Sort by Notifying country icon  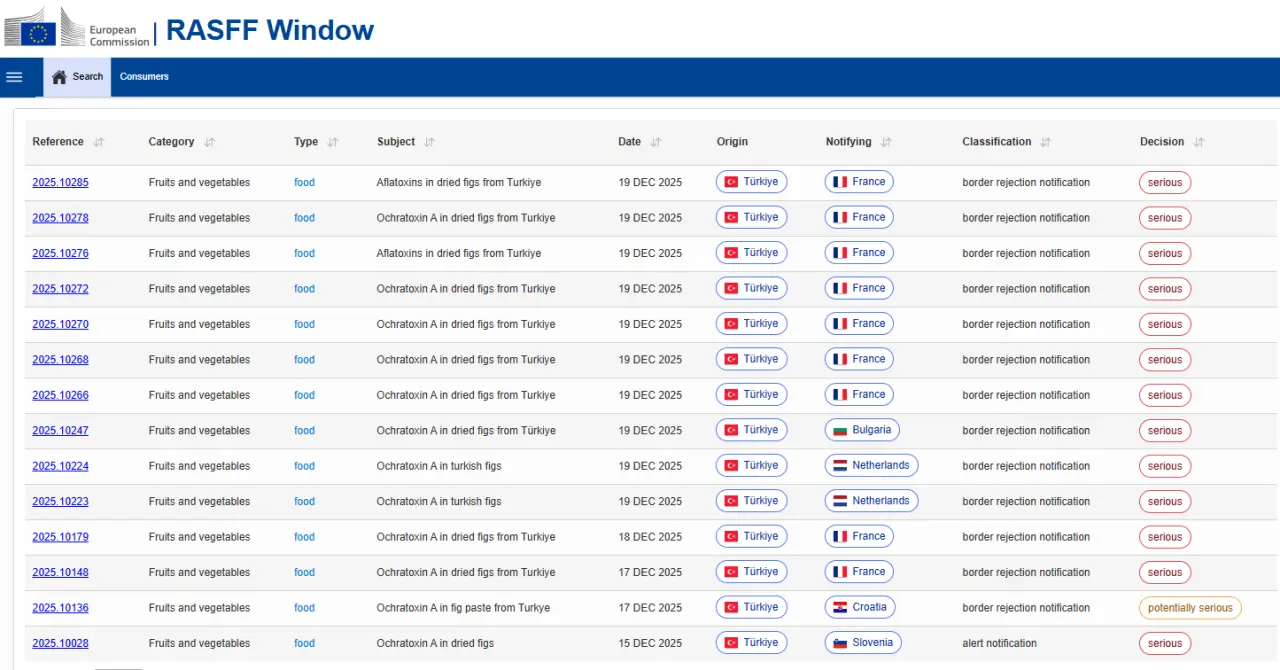click(887, 142)
